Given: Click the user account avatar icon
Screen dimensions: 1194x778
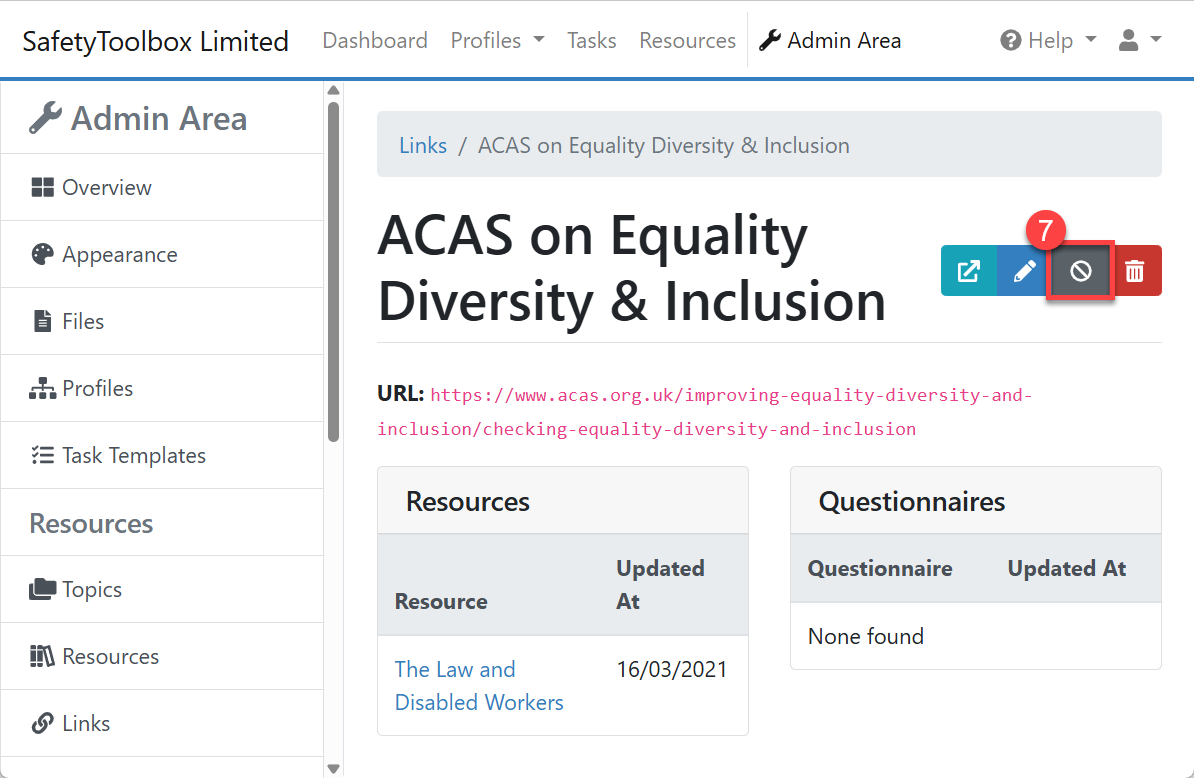Looking at the screenshot, I should (x=1129, y=40).
